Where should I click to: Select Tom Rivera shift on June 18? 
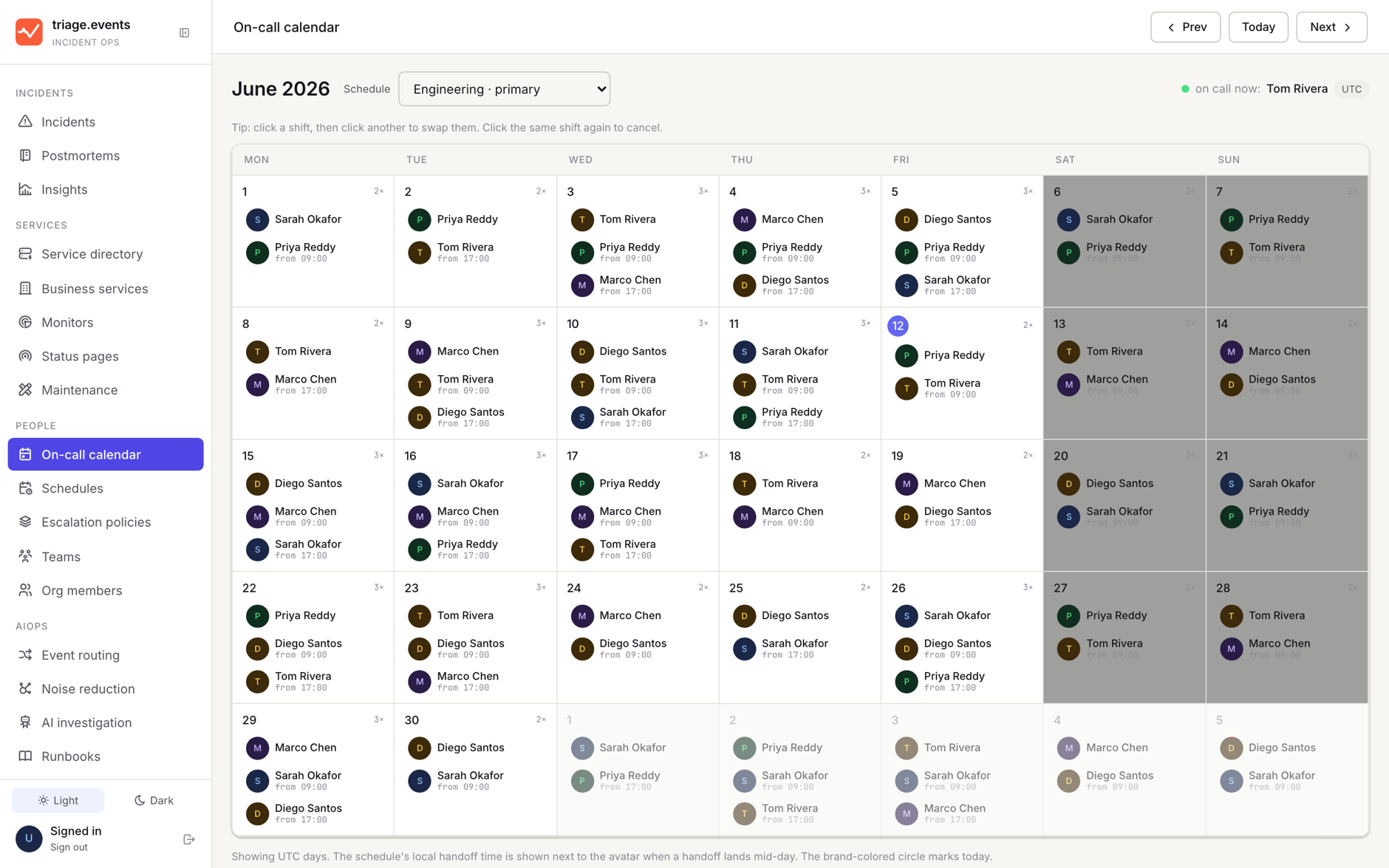[x=799, y=484]
